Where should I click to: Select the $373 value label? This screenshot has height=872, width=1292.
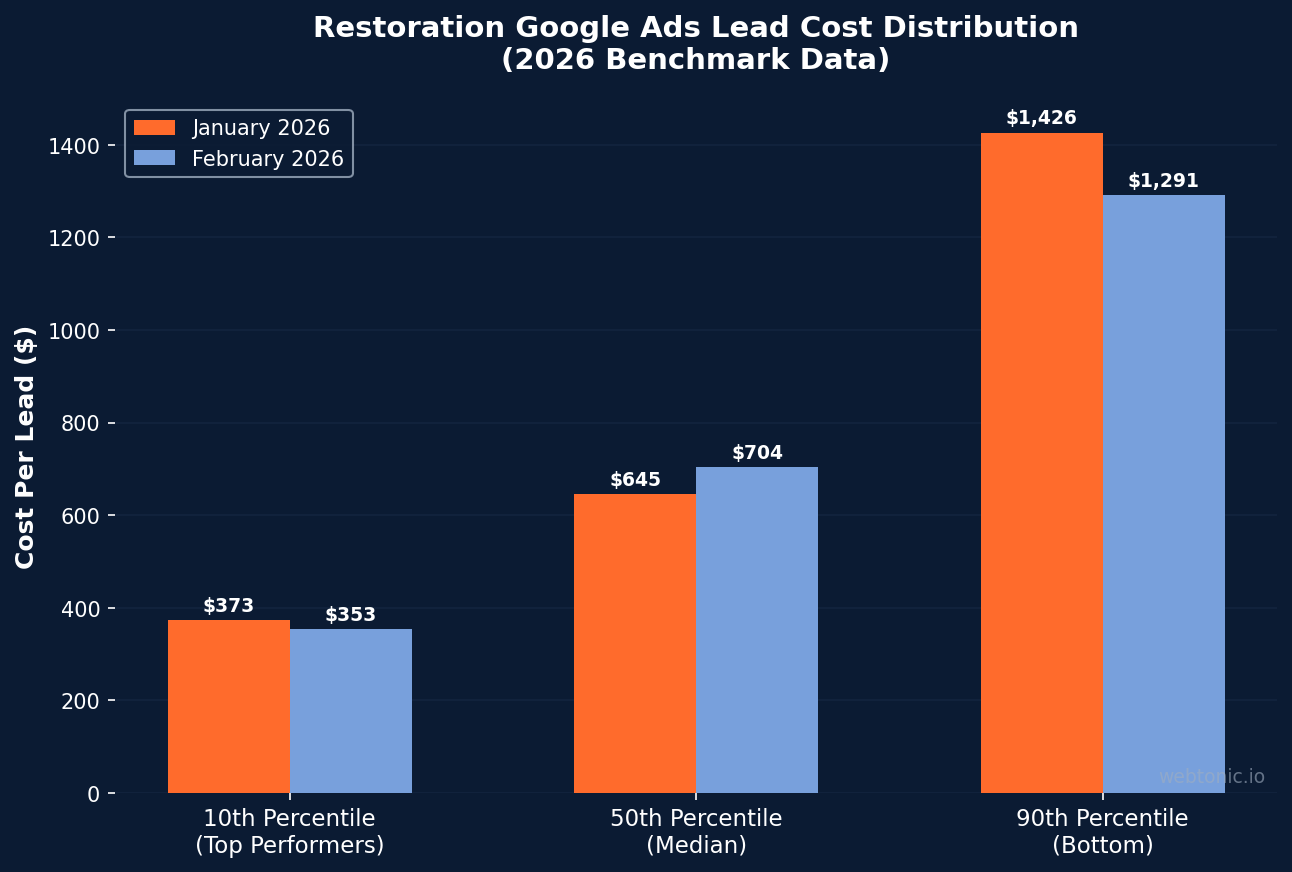point(229,606)
